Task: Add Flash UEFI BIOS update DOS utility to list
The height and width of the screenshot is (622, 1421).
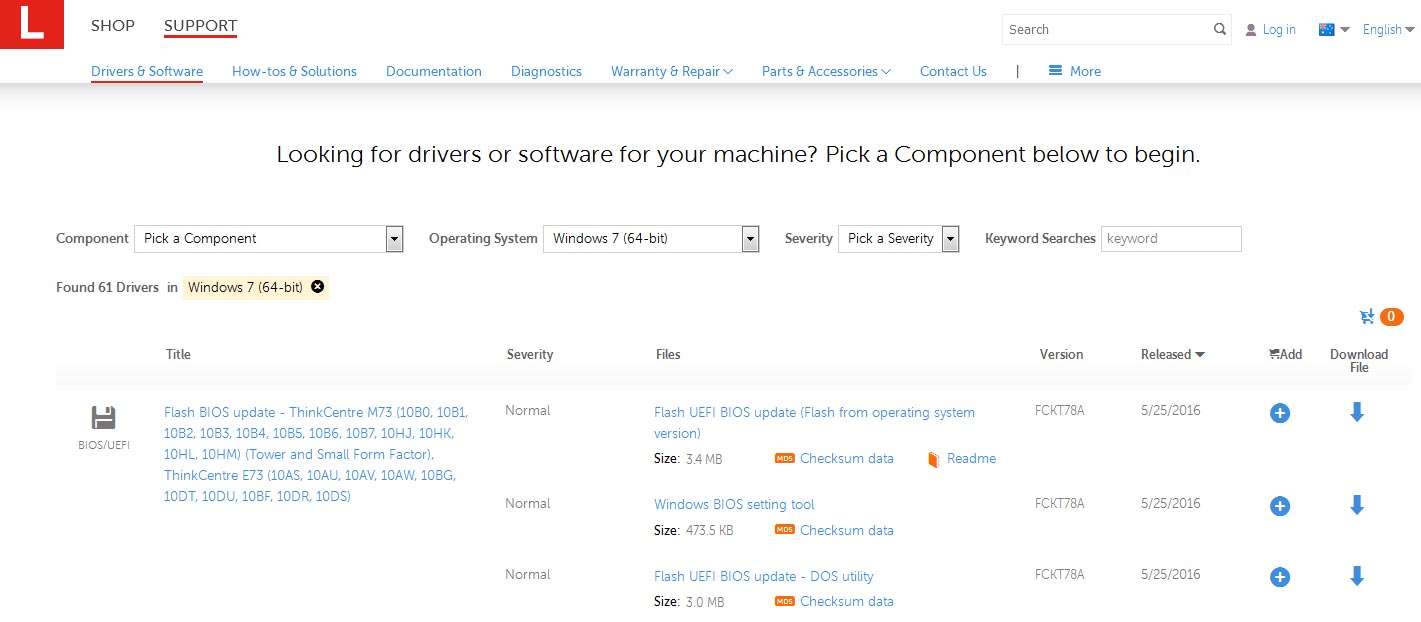Action: (1279, 577)
